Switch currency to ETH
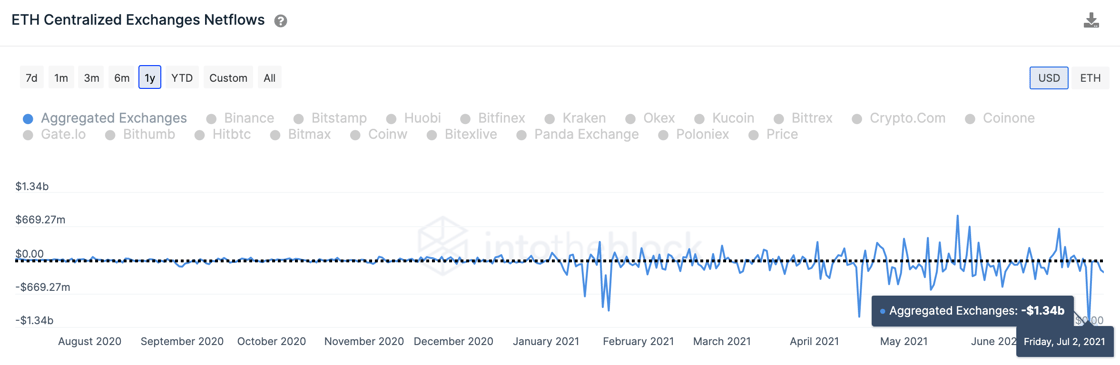 (x=1090, y=78)
